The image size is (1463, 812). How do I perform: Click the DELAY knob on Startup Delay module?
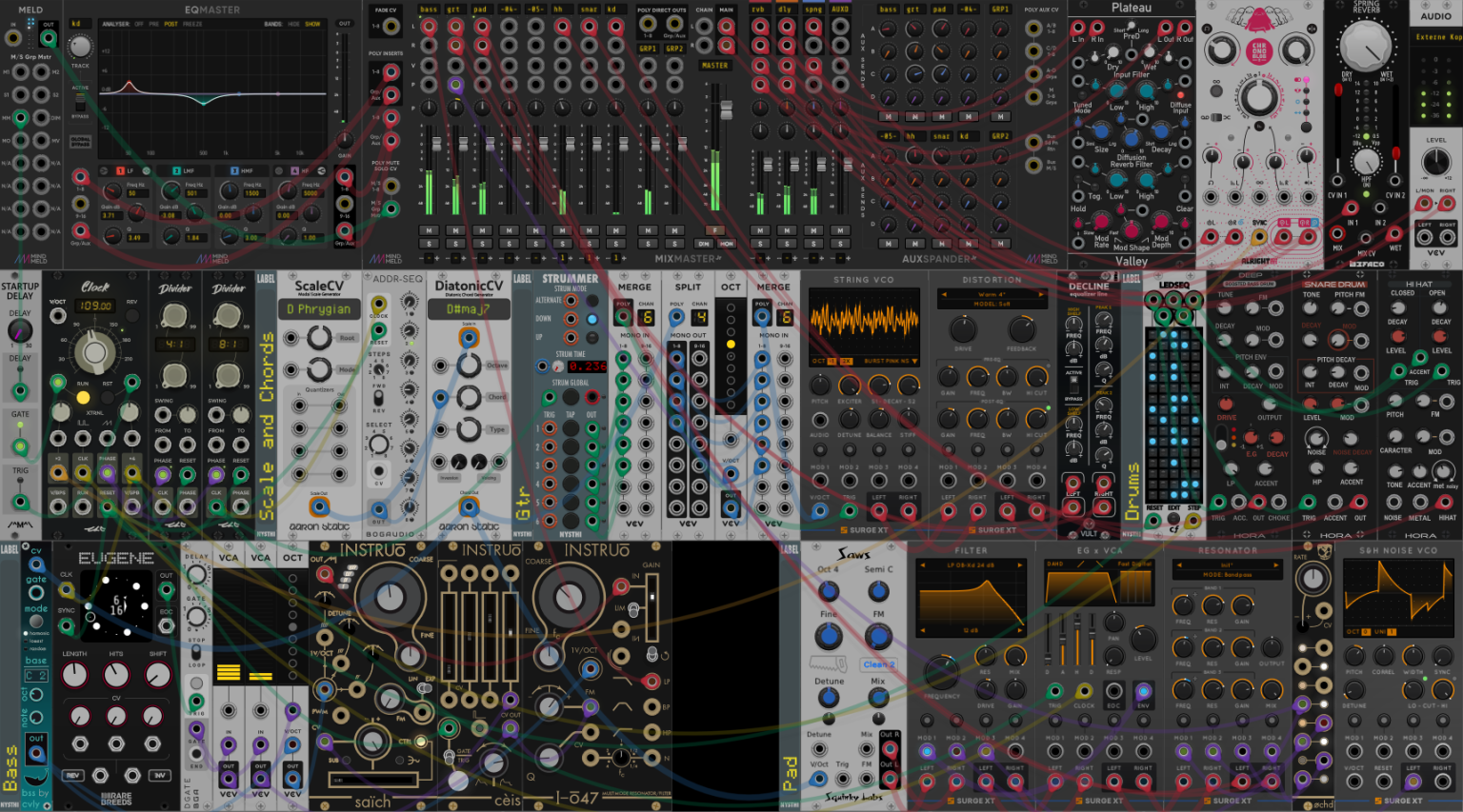19,331
